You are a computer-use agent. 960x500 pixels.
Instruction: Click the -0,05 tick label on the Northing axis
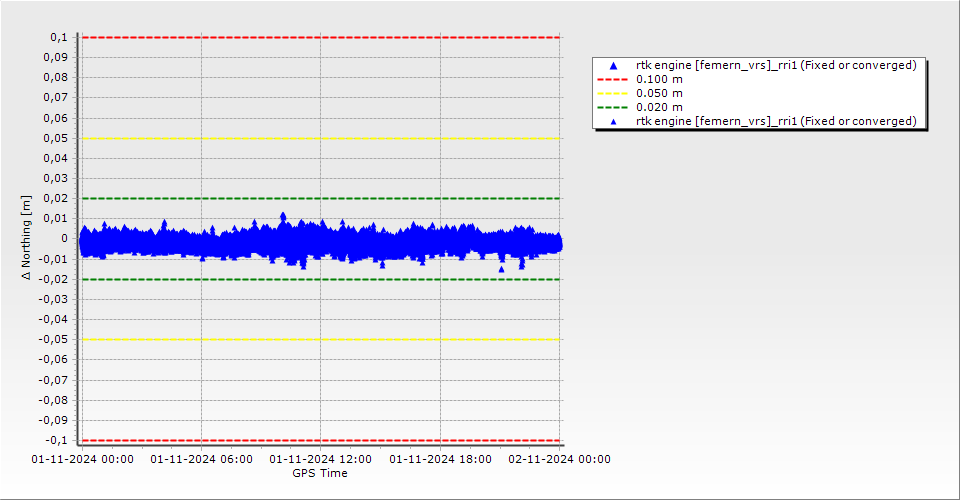(x=53, y=339)
